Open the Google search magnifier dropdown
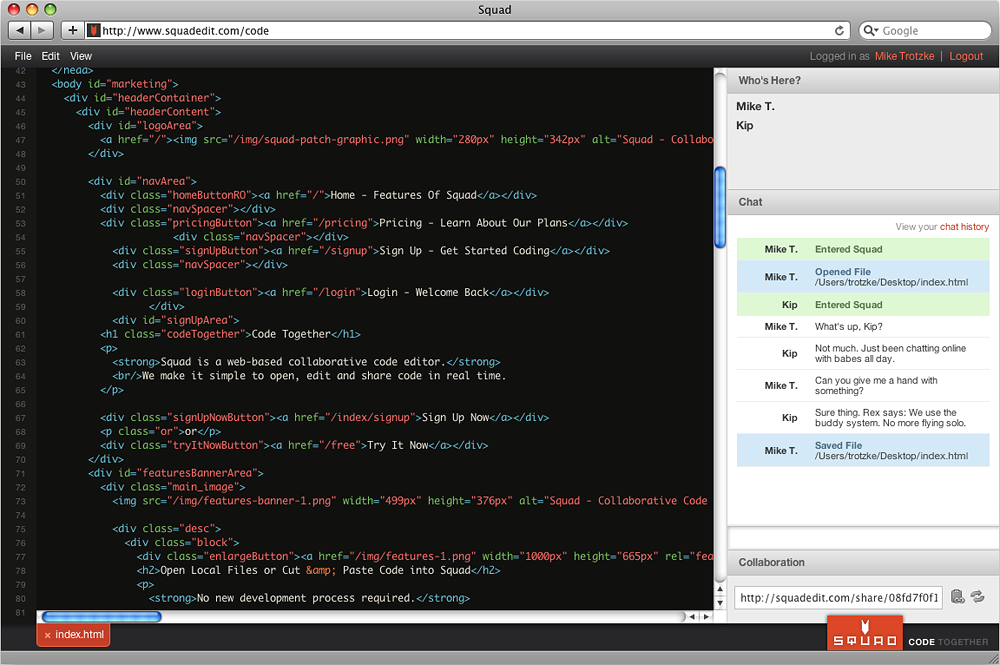 871,31
